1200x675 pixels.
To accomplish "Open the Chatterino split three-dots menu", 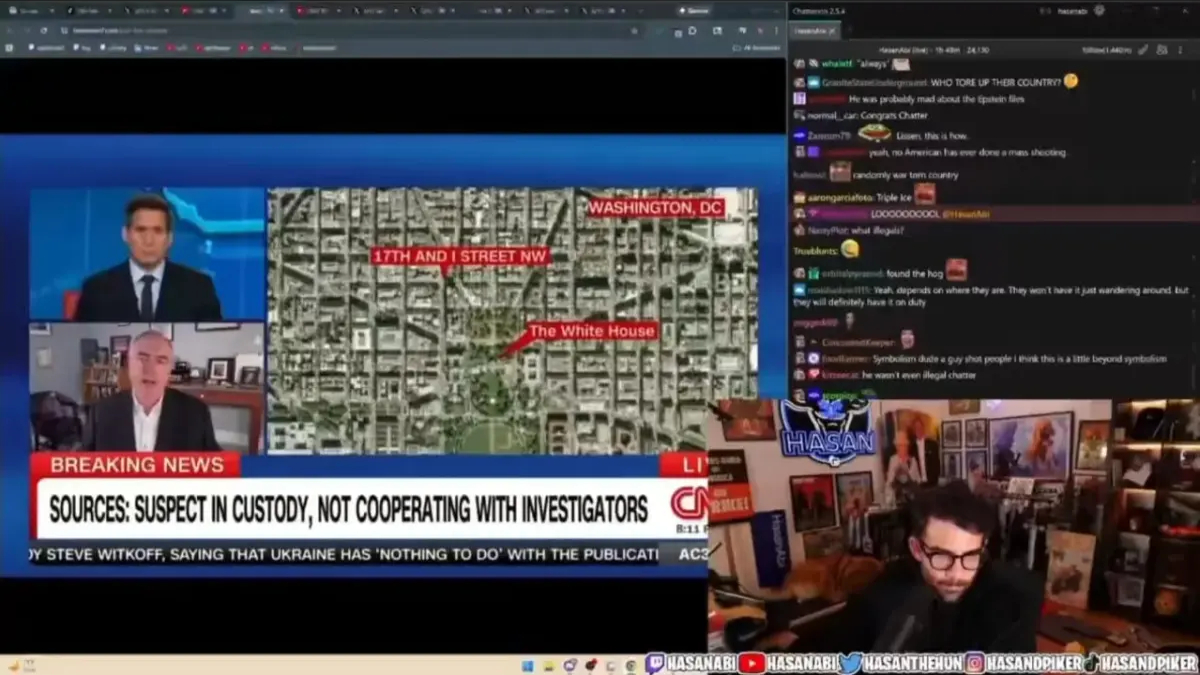I will pos(1180,50).
